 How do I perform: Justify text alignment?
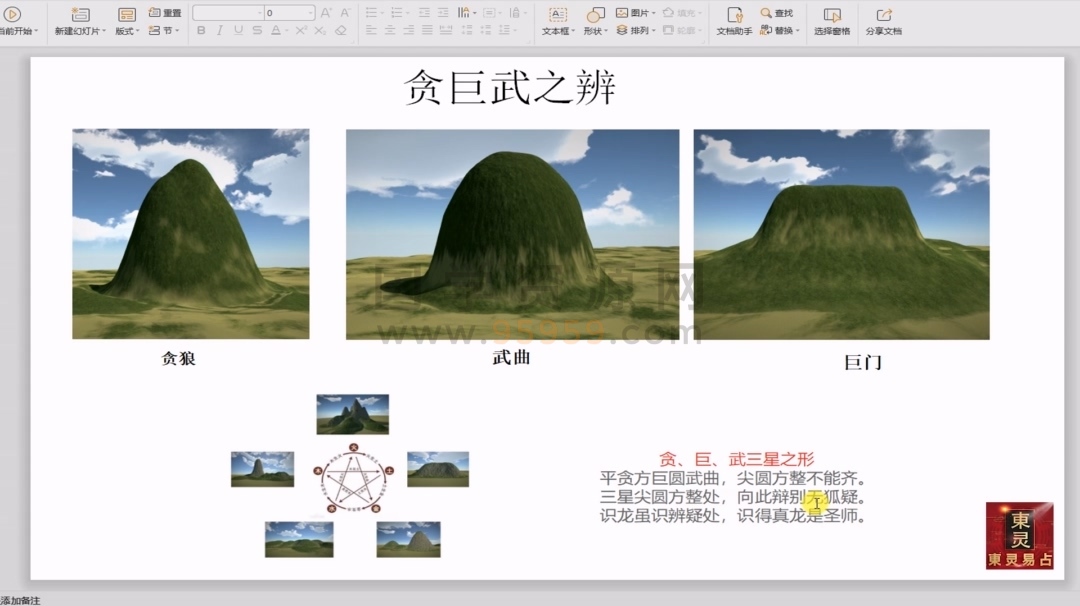(x=427, y=30)
